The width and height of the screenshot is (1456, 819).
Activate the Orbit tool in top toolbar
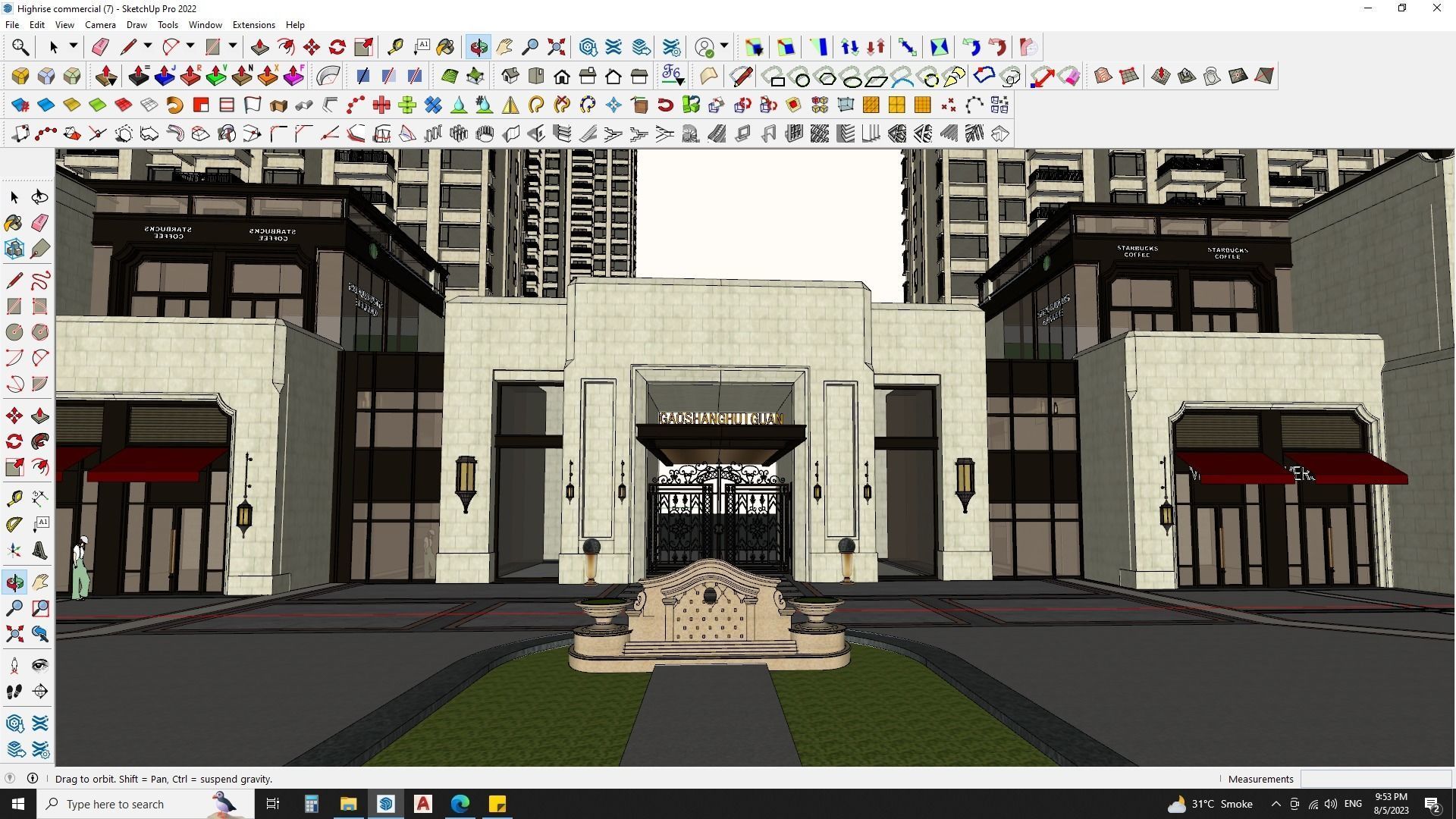(479, 47)
